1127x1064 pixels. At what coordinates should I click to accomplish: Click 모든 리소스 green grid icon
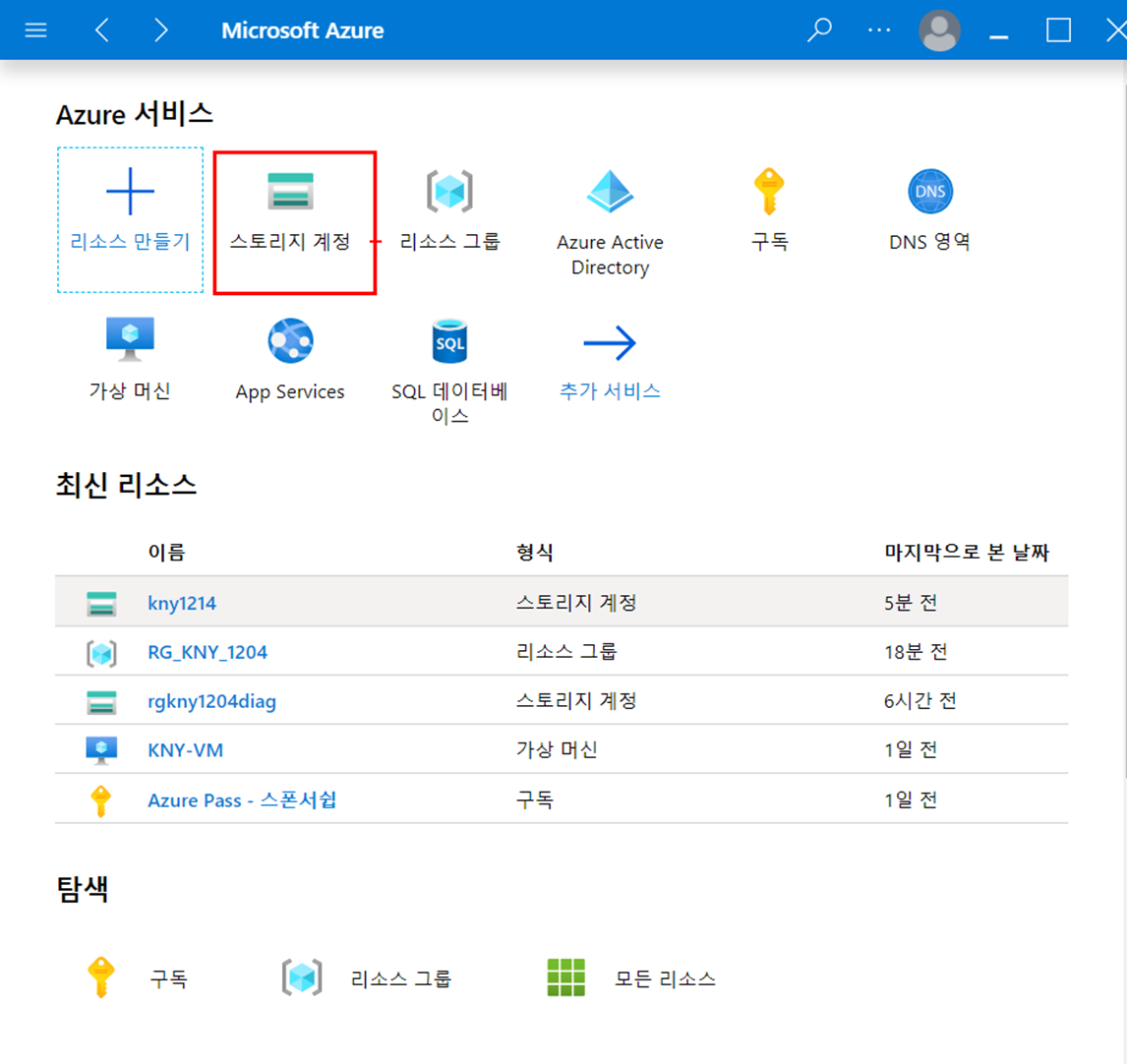tap(565, 977)
